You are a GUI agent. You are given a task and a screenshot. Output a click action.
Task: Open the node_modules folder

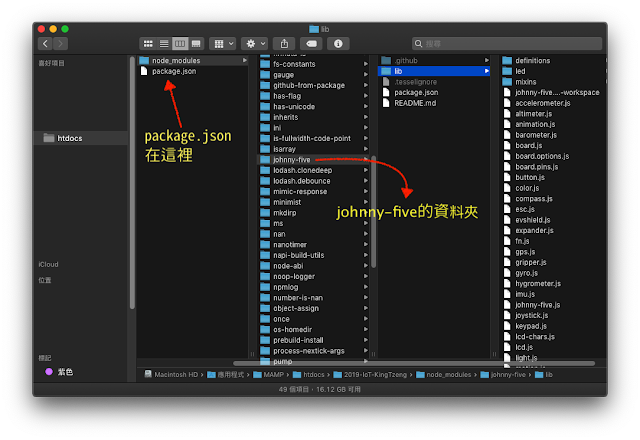click(x=193, y=60)
